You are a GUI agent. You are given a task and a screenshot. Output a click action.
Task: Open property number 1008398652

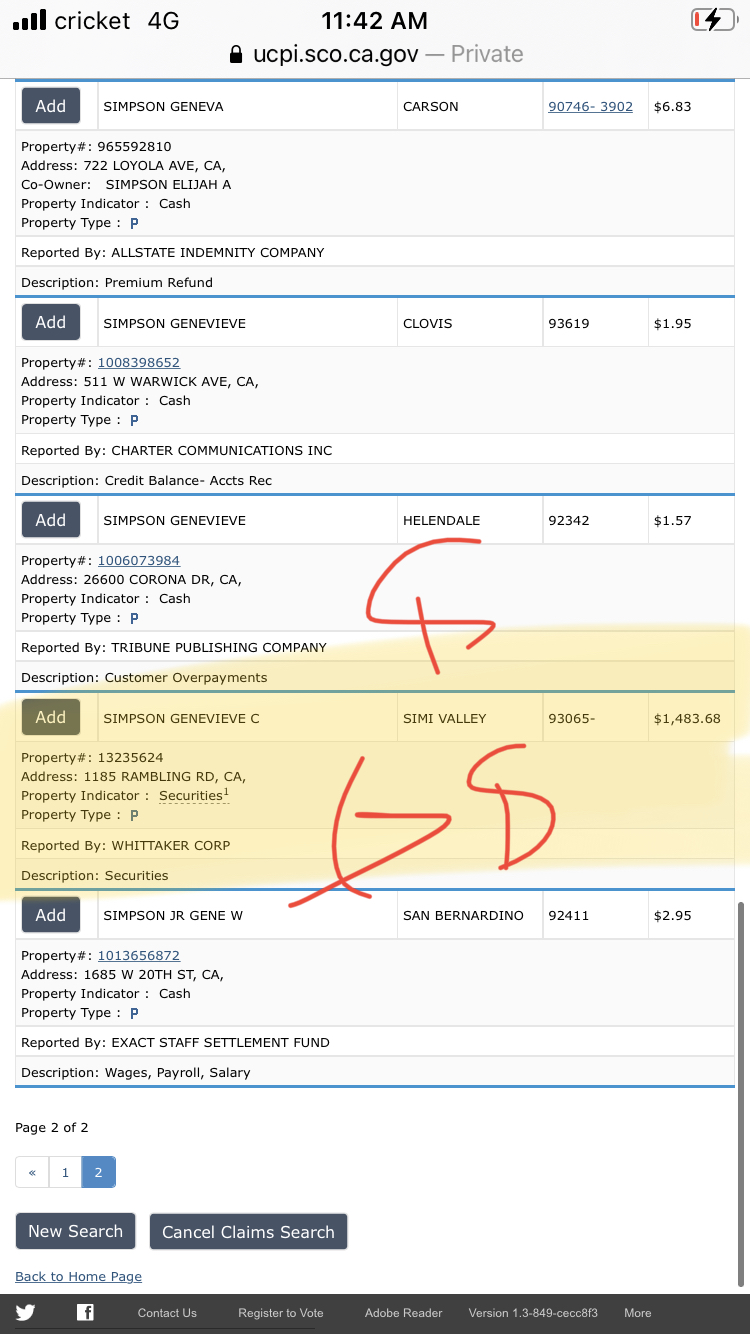(x=138, y=362)
